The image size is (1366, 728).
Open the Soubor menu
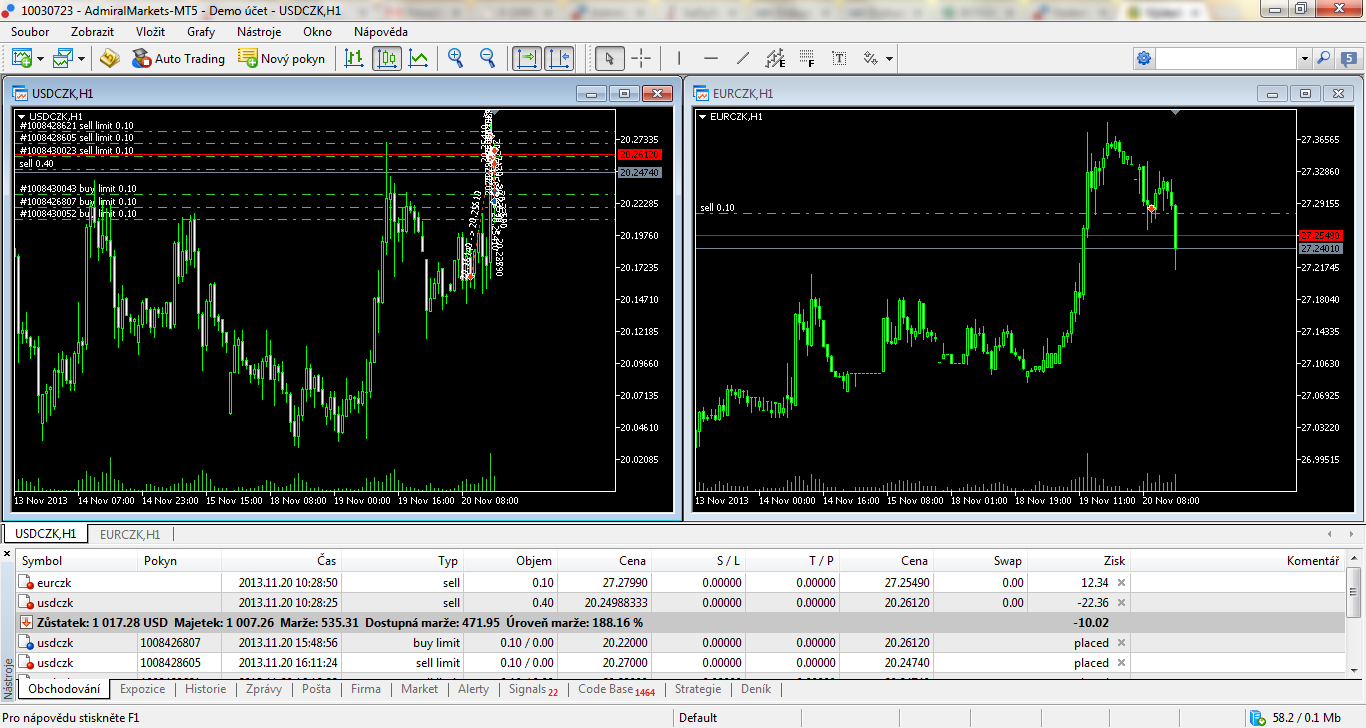(x=30, y=31)
